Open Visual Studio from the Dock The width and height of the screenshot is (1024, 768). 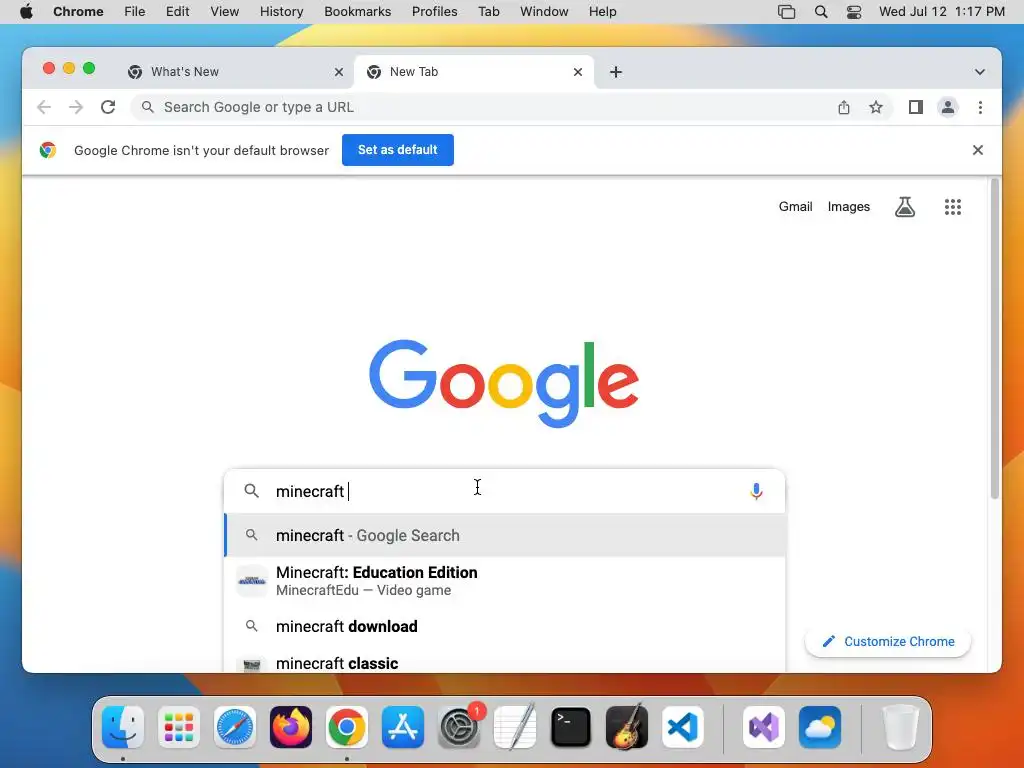click(x=763, y=727)
